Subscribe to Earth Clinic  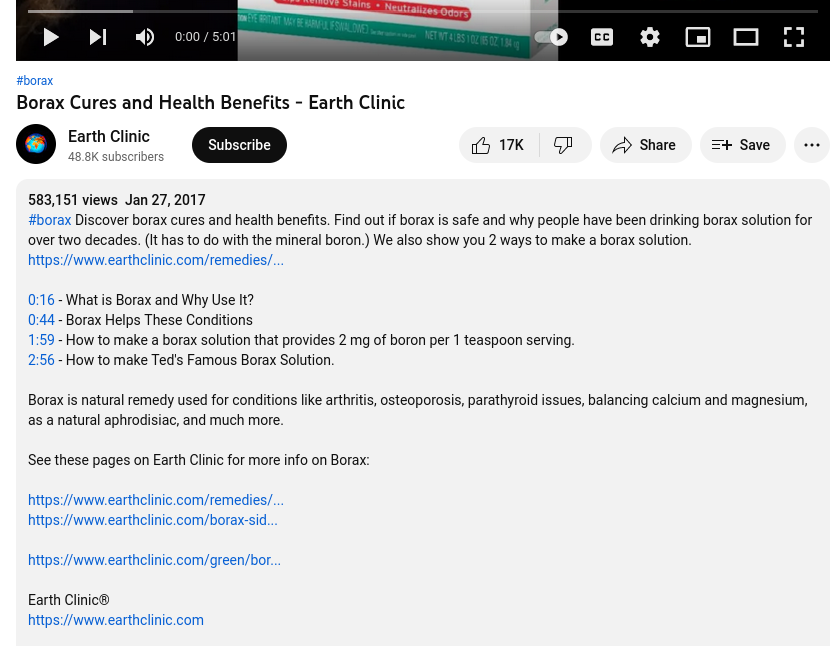point(239,145)
